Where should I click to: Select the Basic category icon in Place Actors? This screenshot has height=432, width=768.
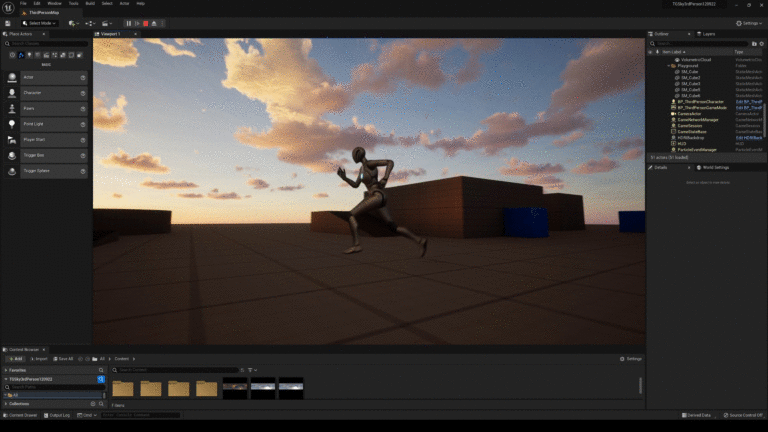click(21, 55)
